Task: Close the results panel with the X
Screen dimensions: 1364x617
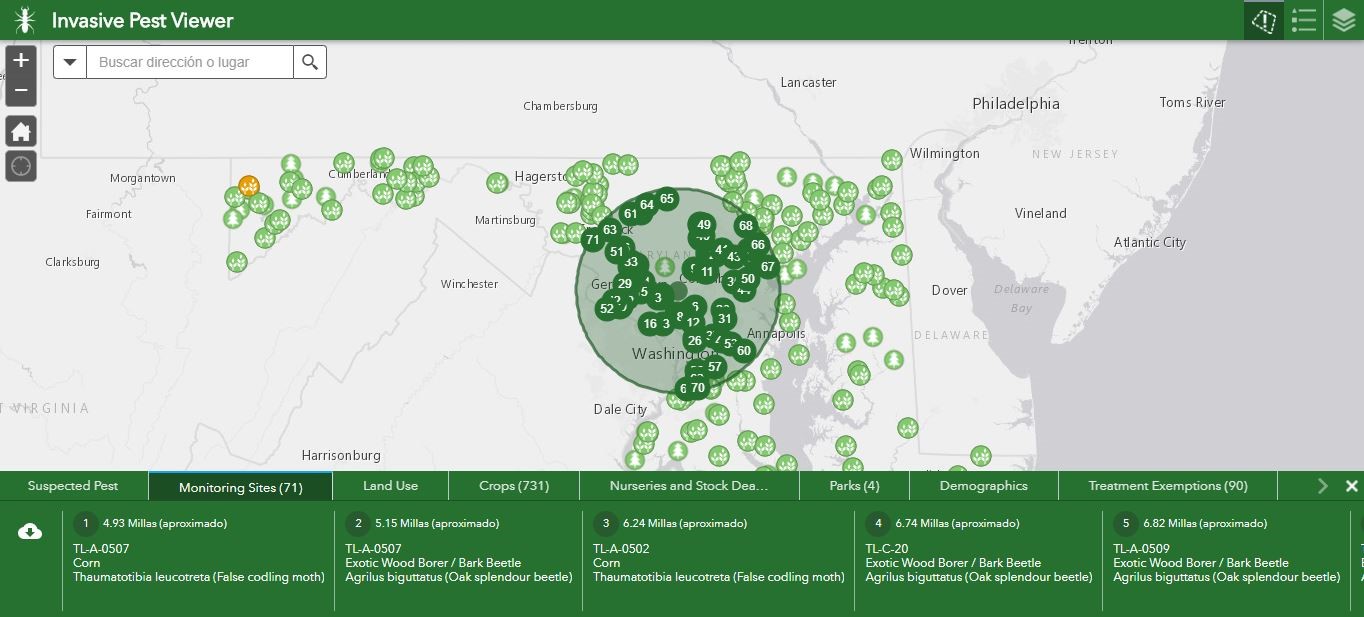Action: click(x=1351, y=486)
